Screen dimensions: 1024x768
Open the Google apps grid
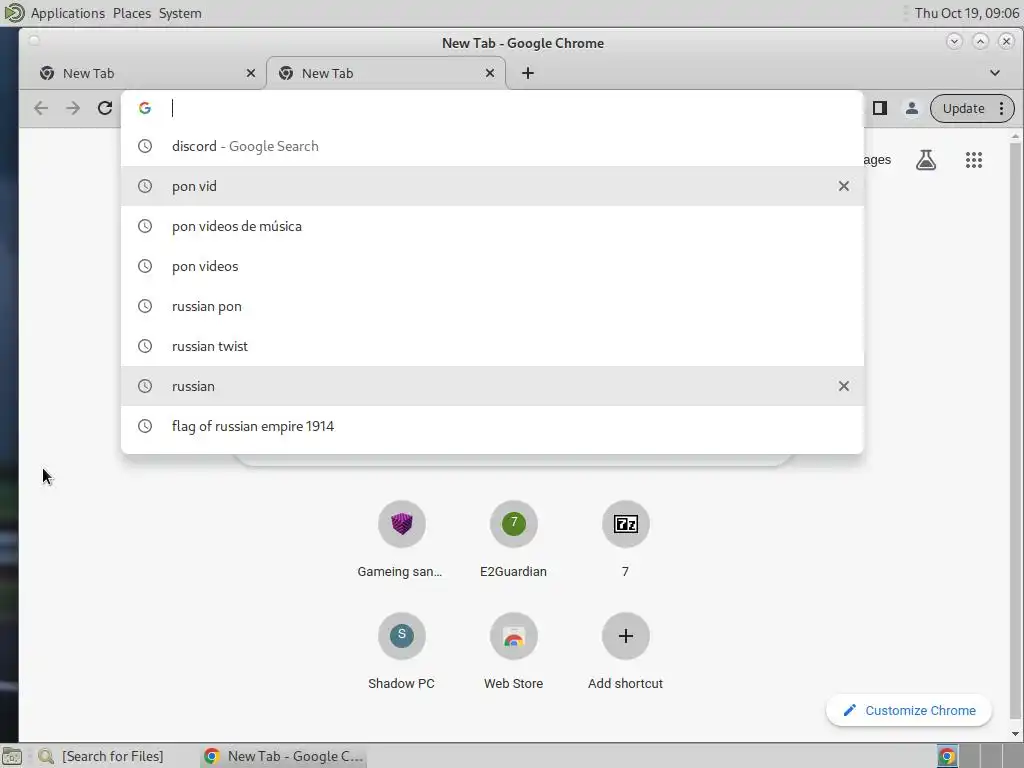point(974,160)
